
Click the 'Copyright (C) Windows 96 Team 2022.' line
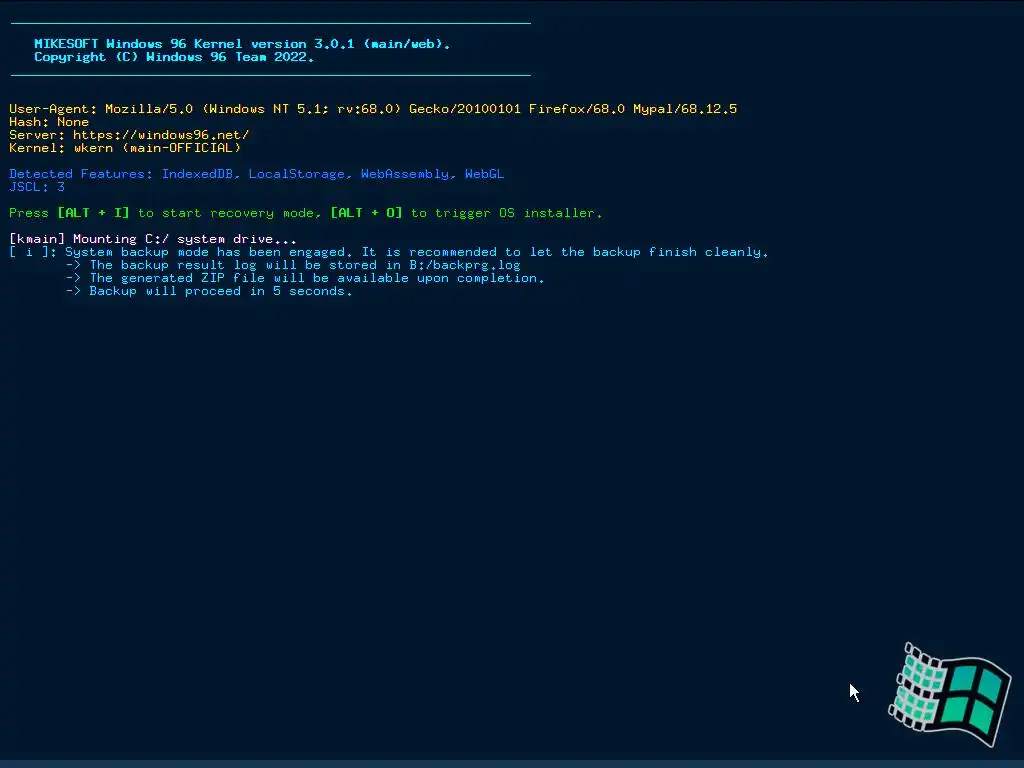click(174, 57)
